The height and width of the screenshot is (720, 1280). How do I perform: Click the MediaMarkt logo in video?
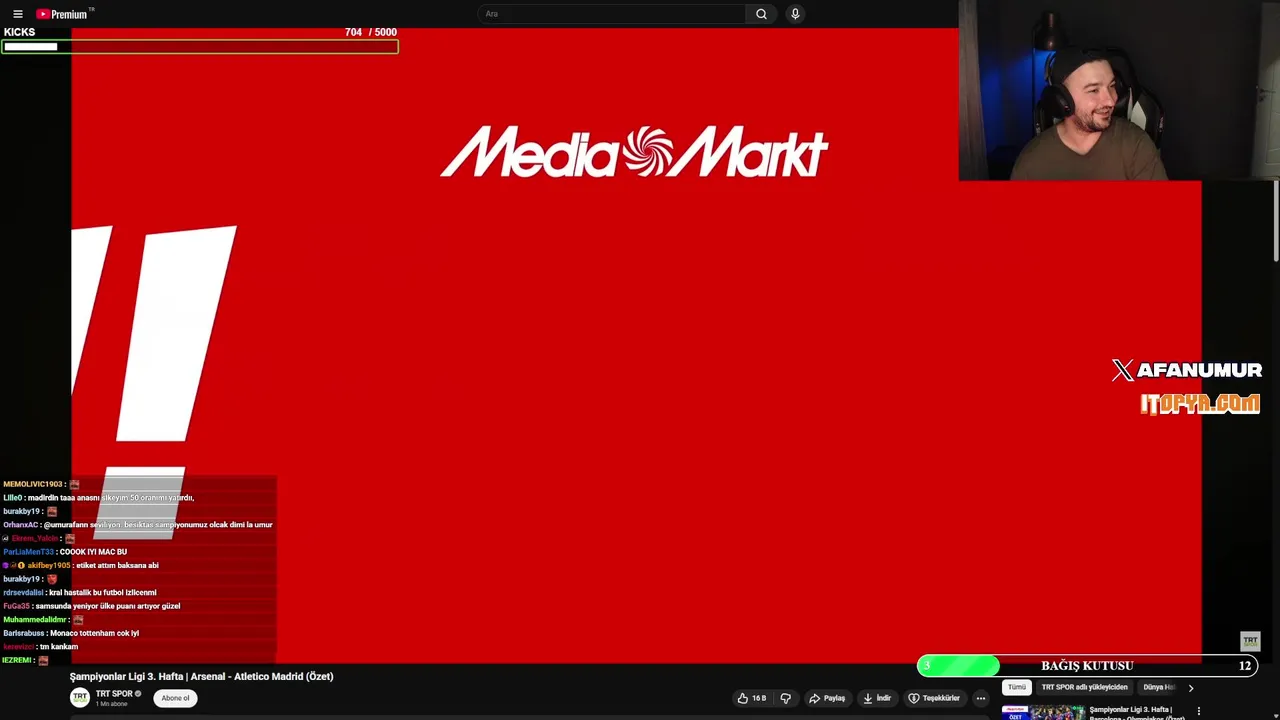click(x=634, y=152)
